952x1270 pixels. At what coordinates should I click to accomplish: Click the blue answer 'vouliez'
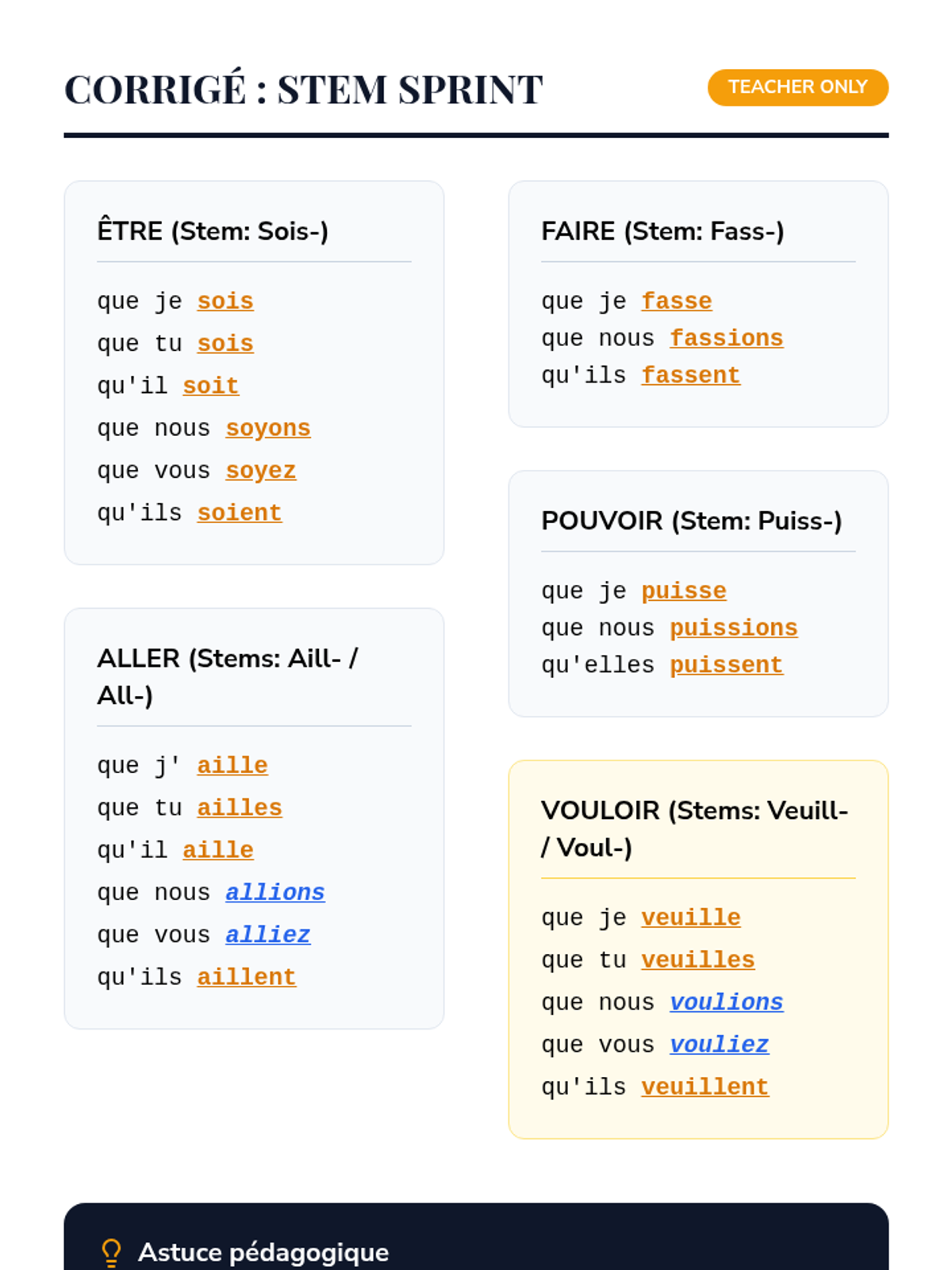click(719, 1045)
